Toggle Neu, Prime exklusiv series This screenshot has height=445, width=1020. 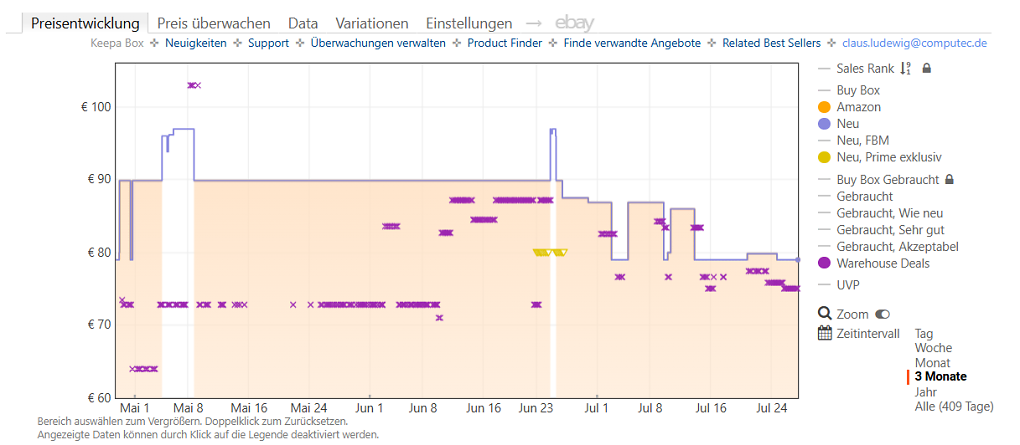tap(824, 157)
